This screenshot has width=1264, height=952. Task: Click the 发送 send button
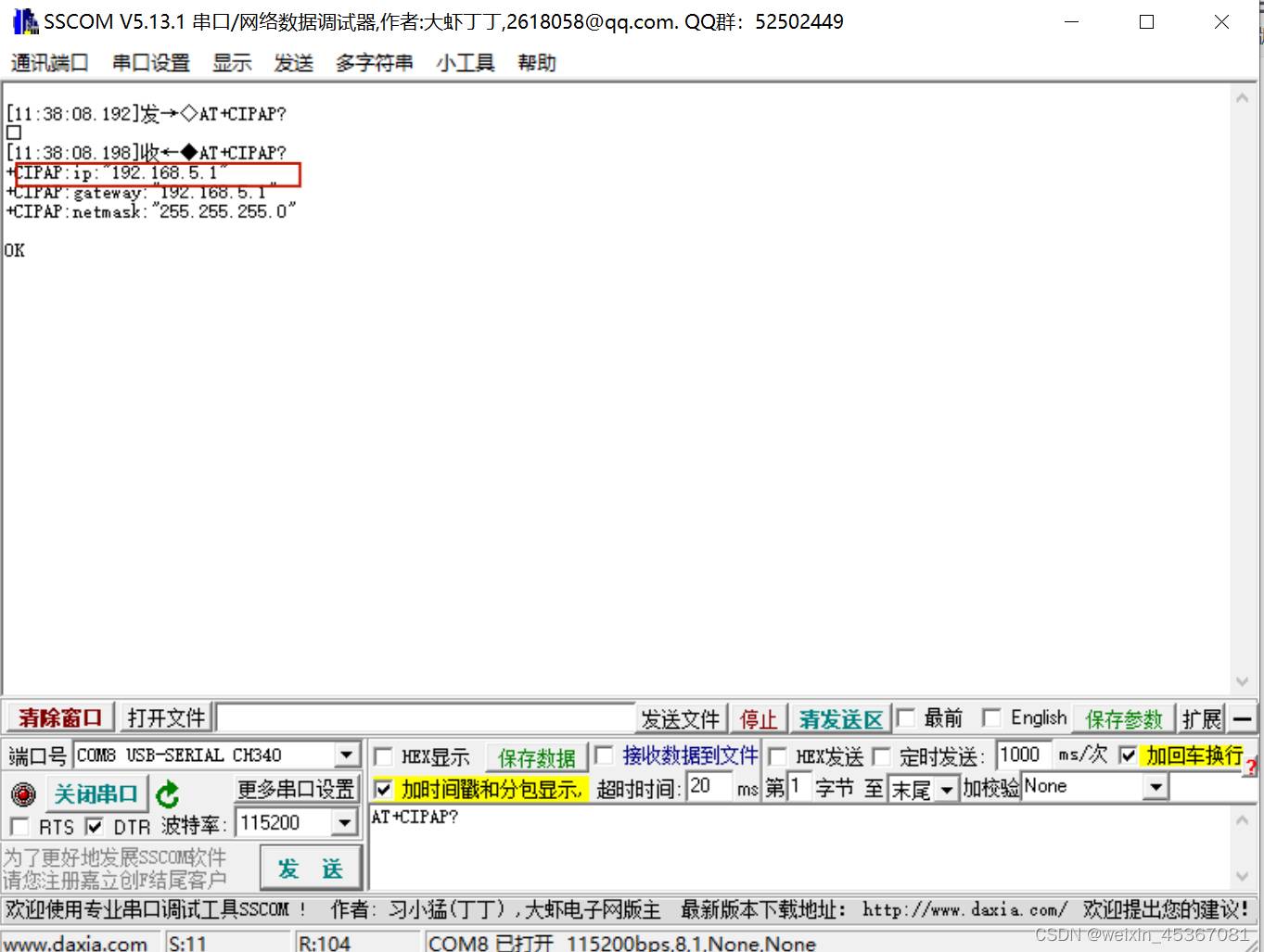click(x=310, y=869)
